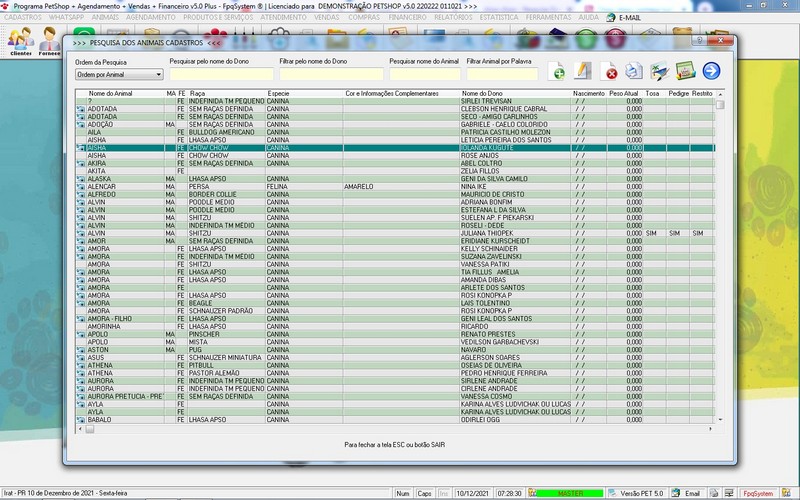Click the Filtrar Animal por Palavra field
800x500 pixels.
pos(502,74)
